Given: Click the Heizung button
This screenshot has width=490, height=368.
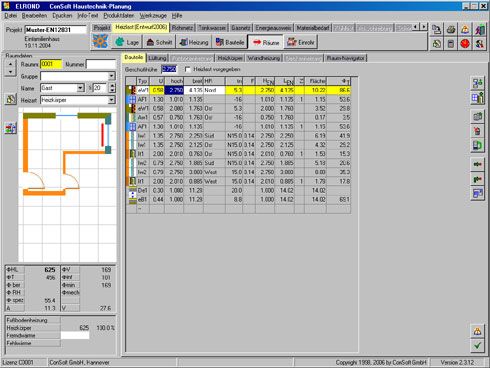Looking at the screenshot, I should [x=193, y=42].
